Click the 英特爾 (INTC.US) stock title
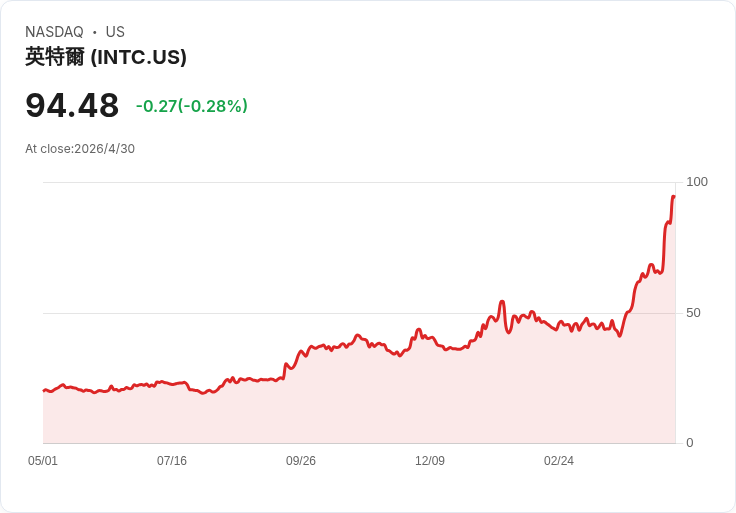The image size is (736, 513). [x=106, y=57]
